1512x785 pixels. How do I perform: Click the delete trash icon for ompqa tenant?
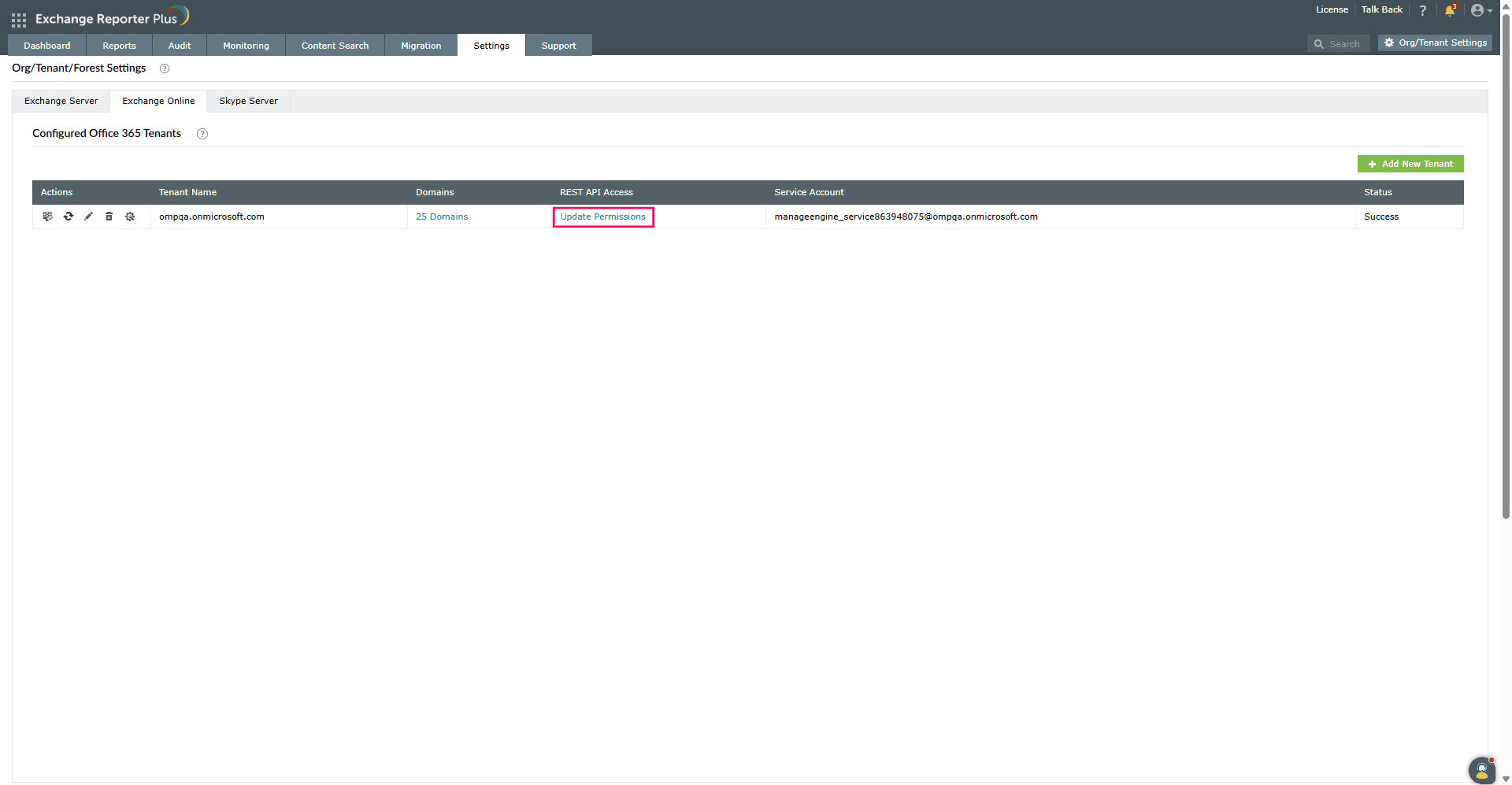point(109,217)
